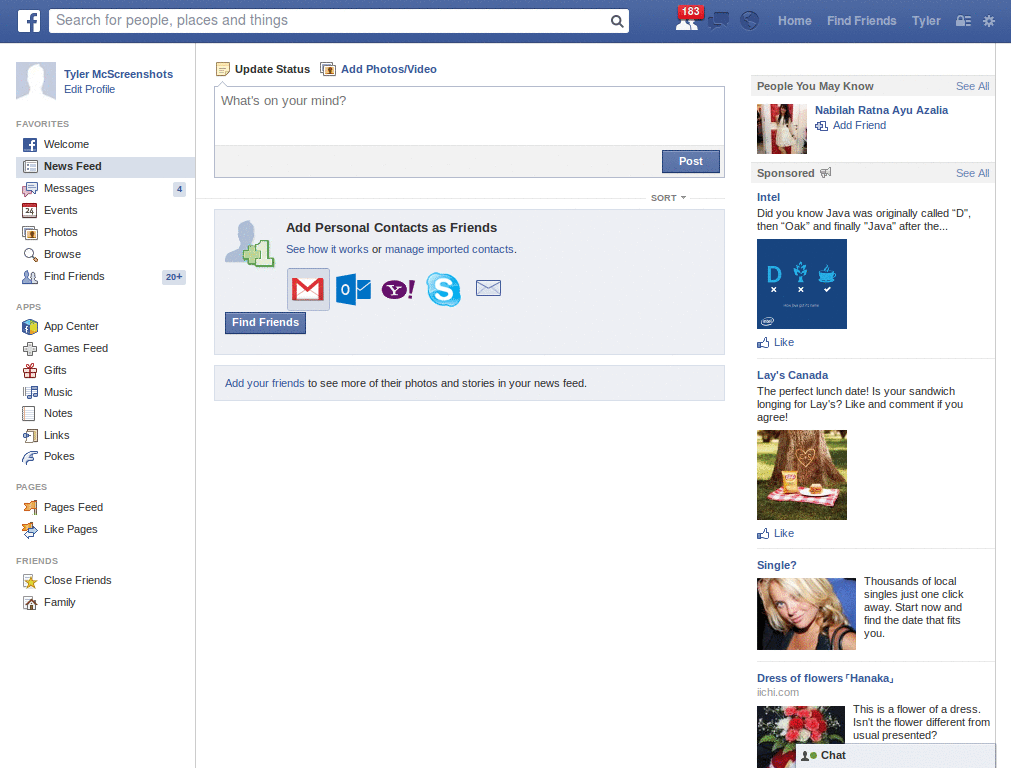The width and height of the screenshot is (1024, 768).
Task: Select News Feed in sidebar
Action: [x=105, y=167]
